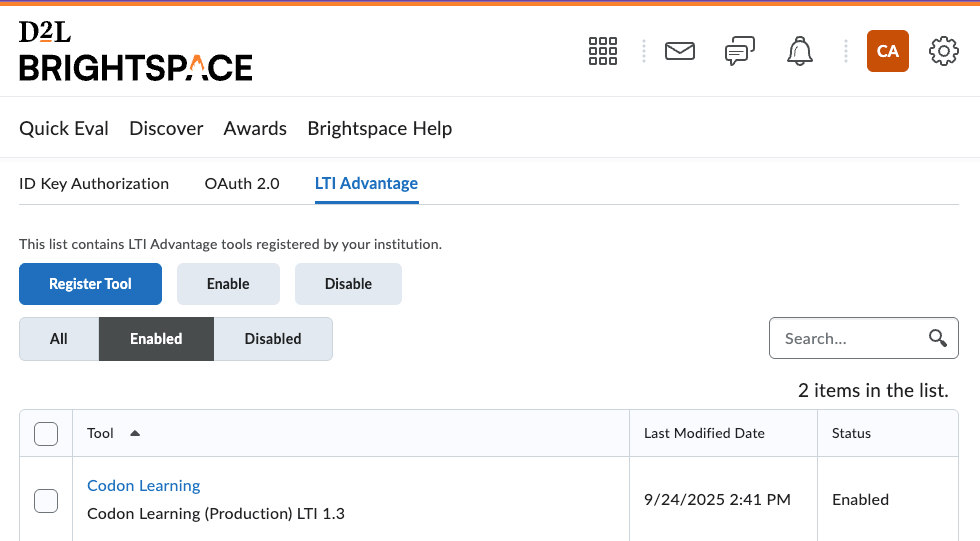Click the Enable button

(x=228, y=284)
